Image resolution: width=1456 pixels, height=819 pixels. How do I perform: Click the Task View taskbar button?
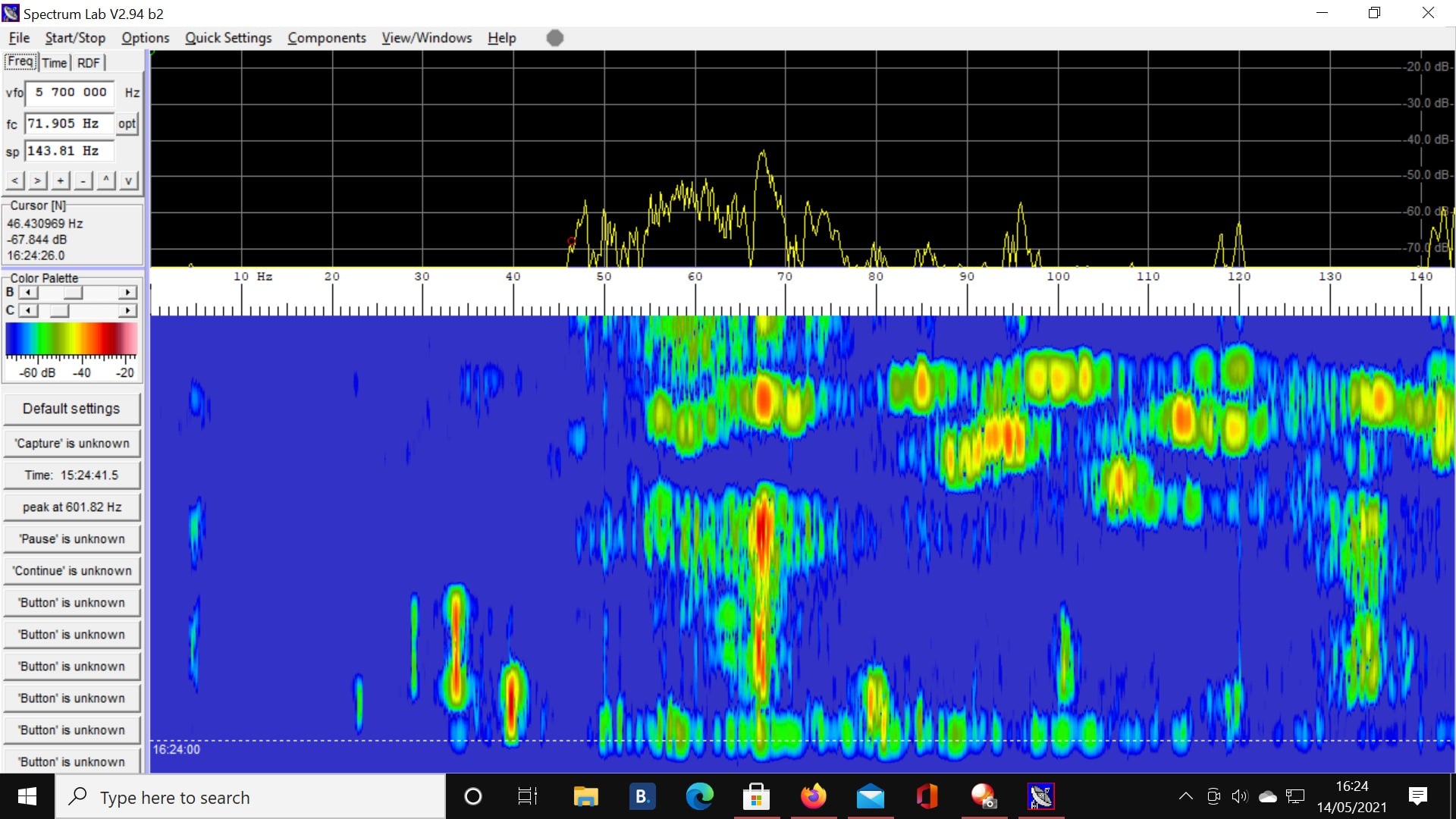tap(528, 797)
